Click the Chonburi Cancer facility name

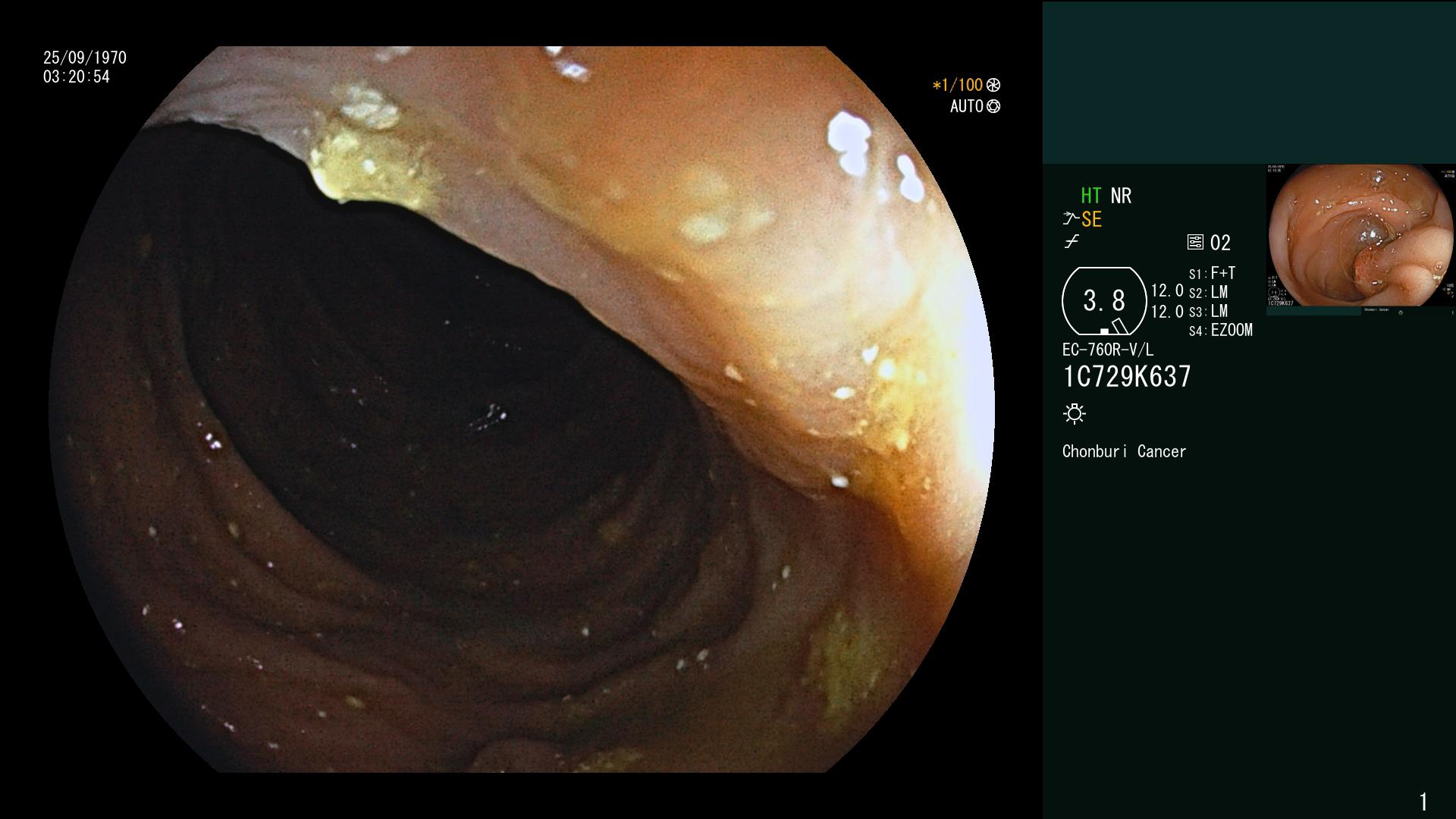click(x=1124, y=451)
